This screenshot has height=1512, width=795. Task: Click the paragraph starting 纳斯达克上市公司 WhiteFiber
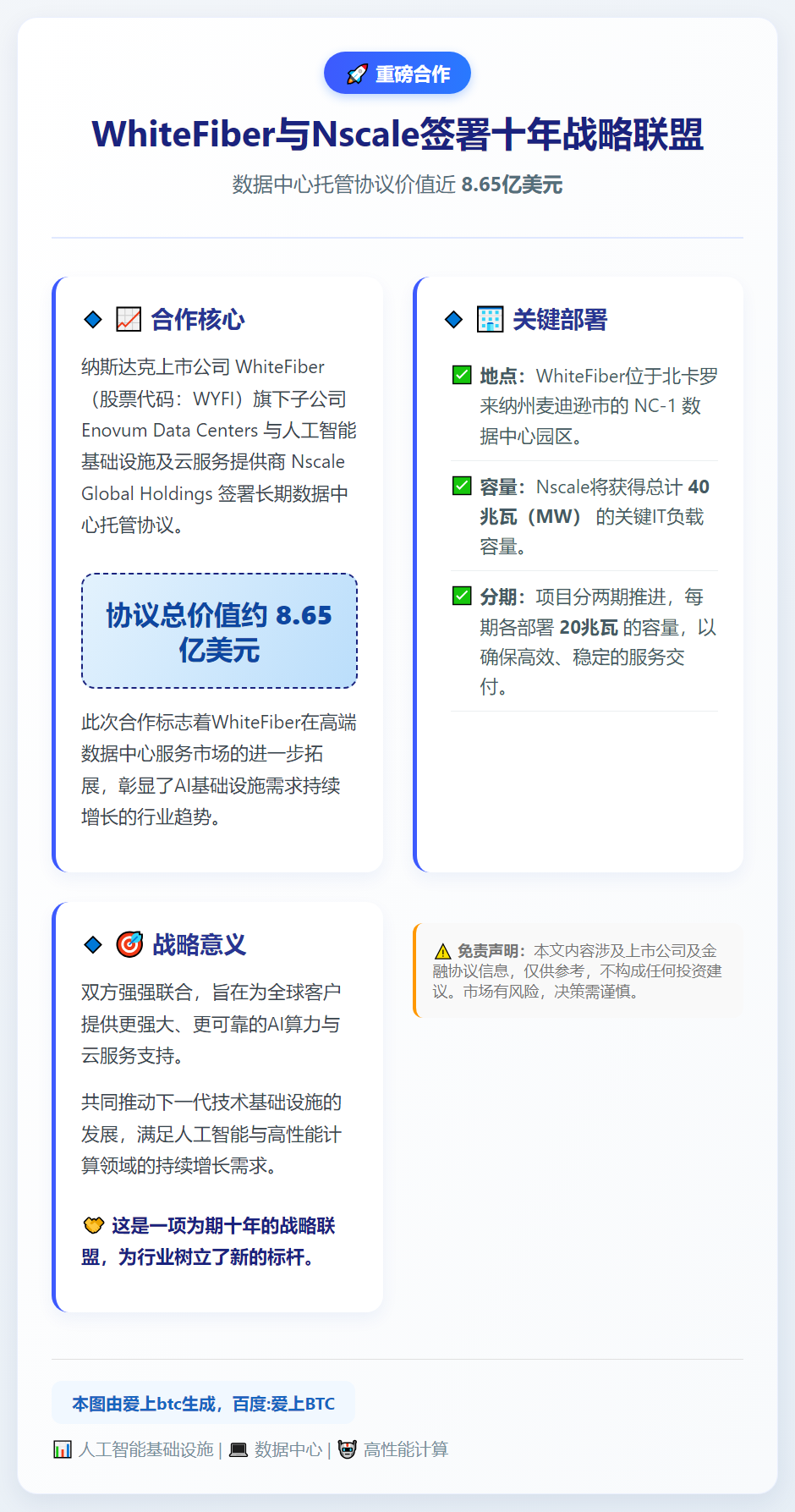pyautogui.click(x=219, y=446)
